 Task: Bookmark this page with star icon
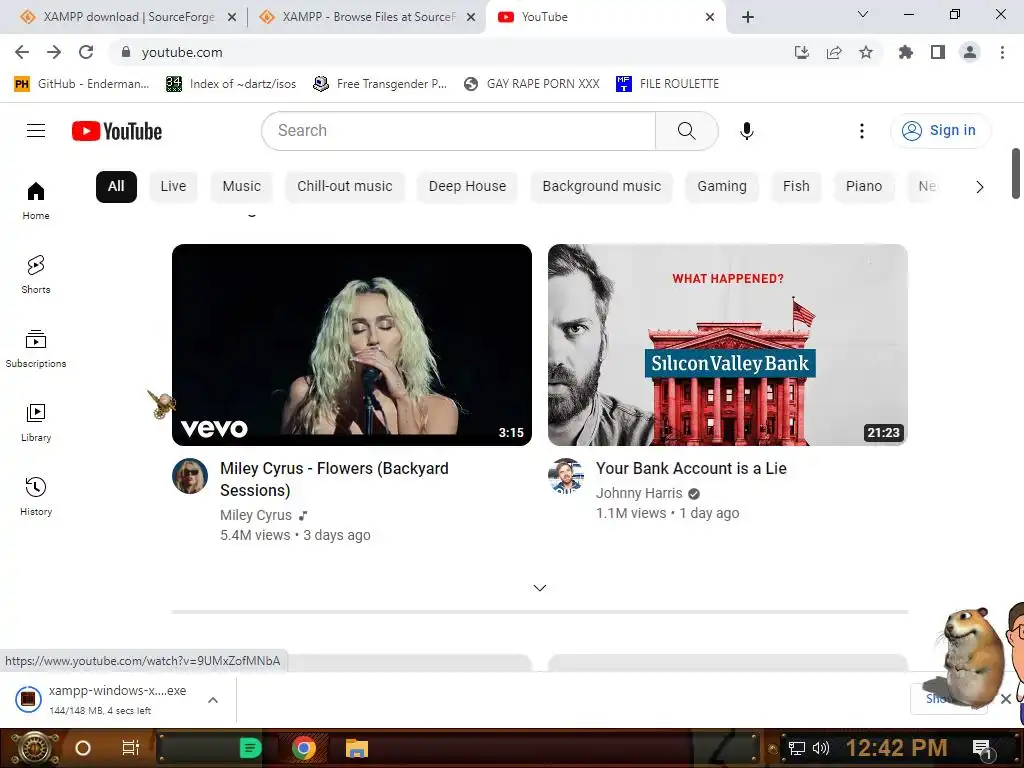point(866,52)
